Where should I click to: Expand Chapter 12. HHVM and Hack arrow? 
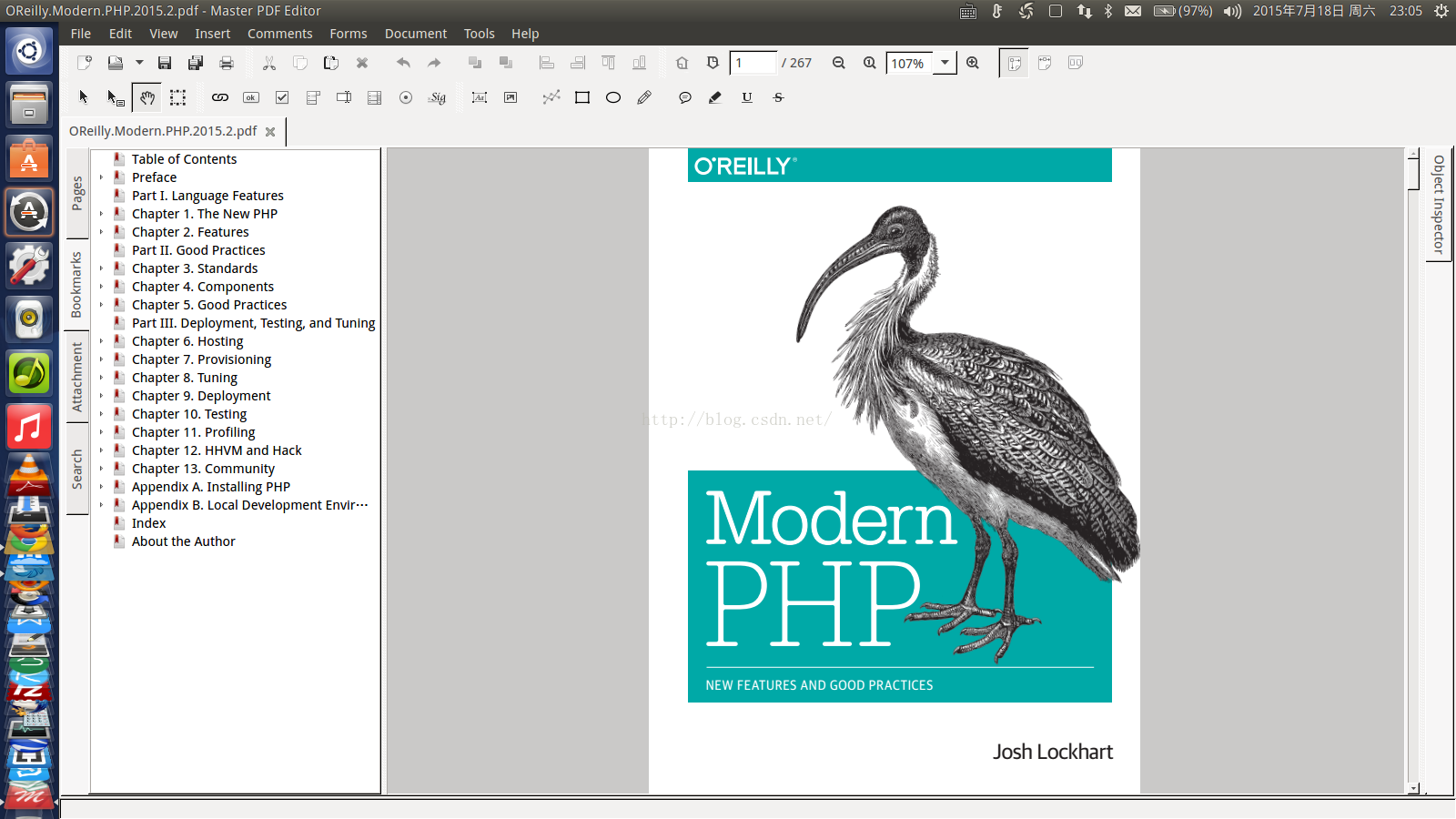point(101,450)
